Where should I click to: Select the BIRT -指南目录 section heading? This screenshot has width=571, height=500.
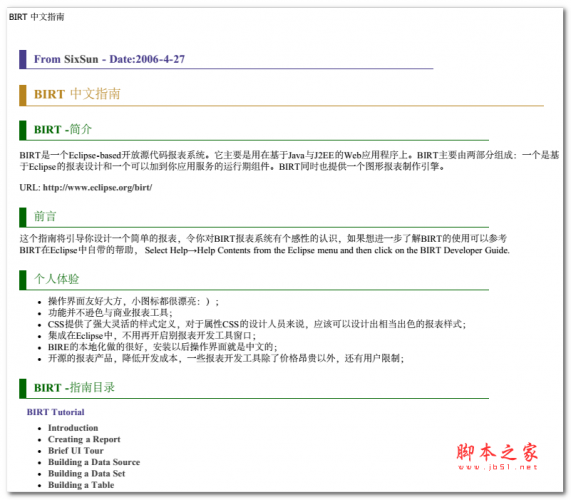(74, 387)
